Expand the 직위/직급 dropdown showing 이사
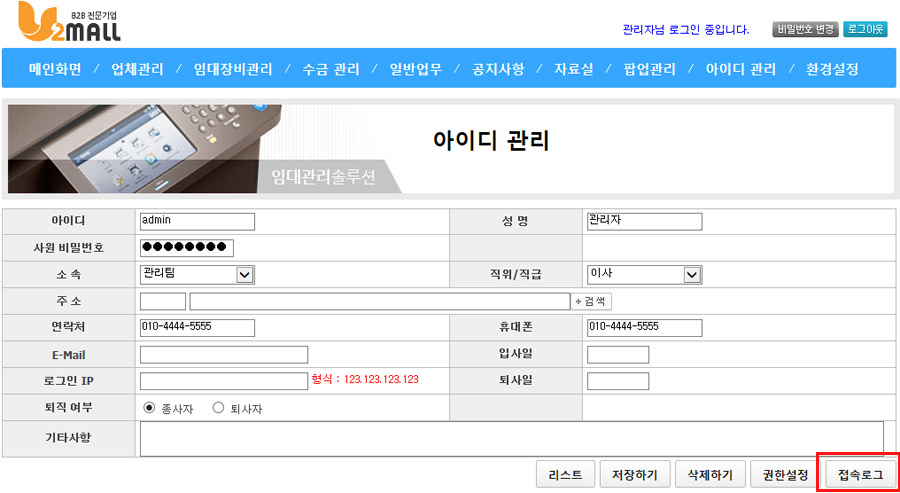This screenshot has height=493, width=900. point(645,275)
